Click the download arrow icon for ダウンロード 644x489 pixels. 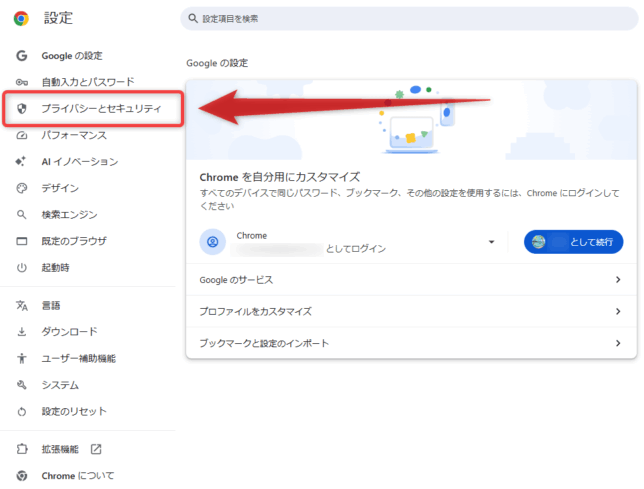click(x=22, y=332)
